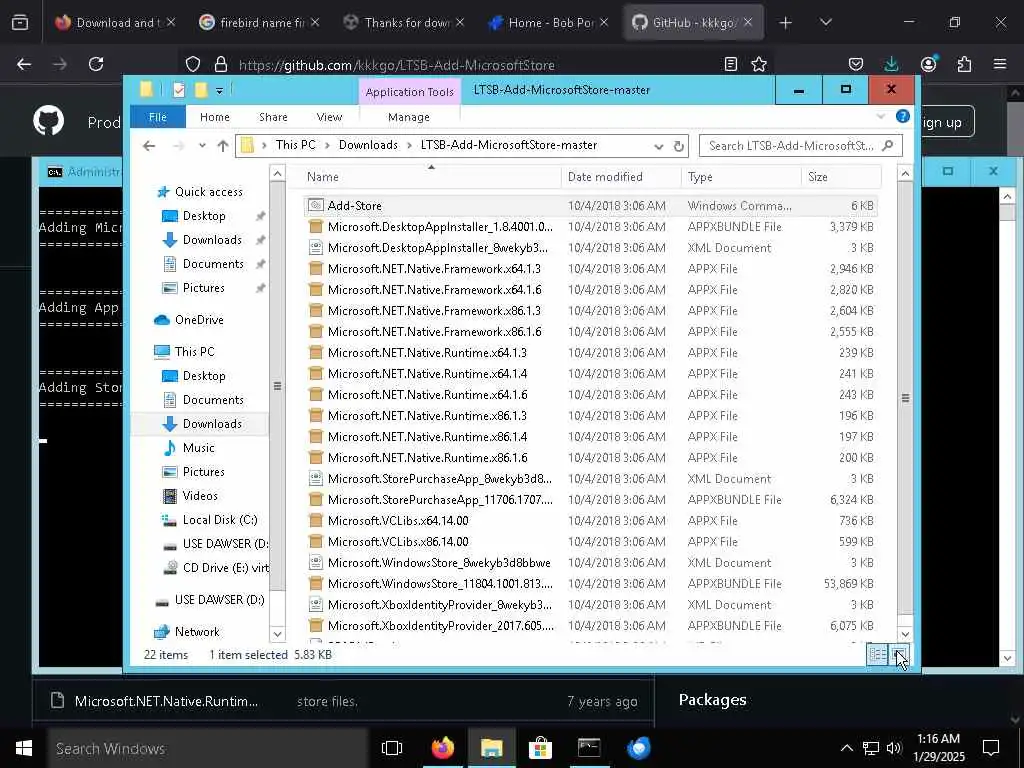
Task: Sort by Size column header
Action: click(841, 177)
